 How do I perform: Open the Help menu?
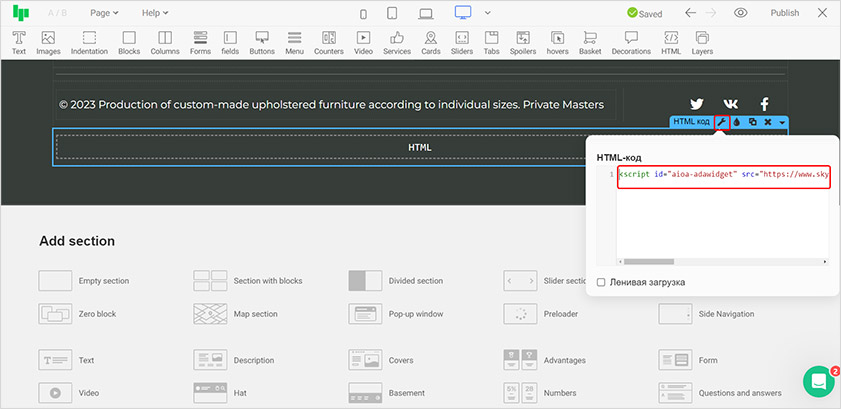point(155,13)
